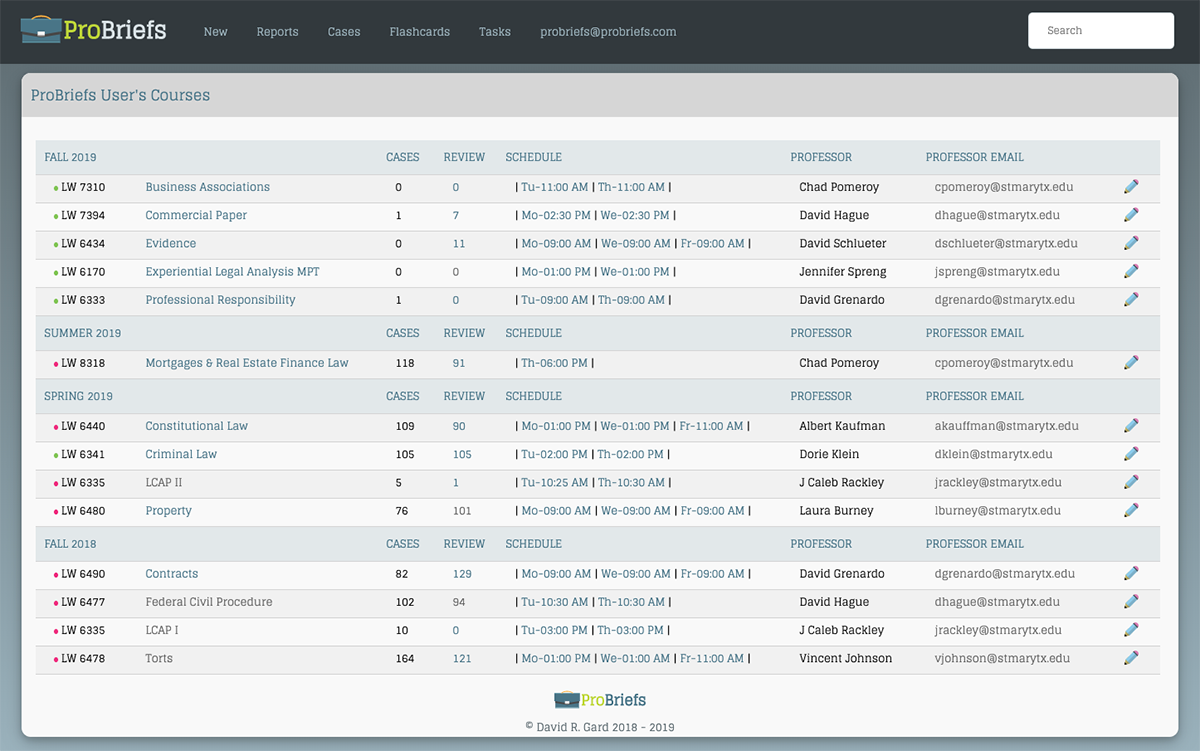Collapse the FALL 2019 semester section
Viewport: 1200px width, 751px height.
70,157
